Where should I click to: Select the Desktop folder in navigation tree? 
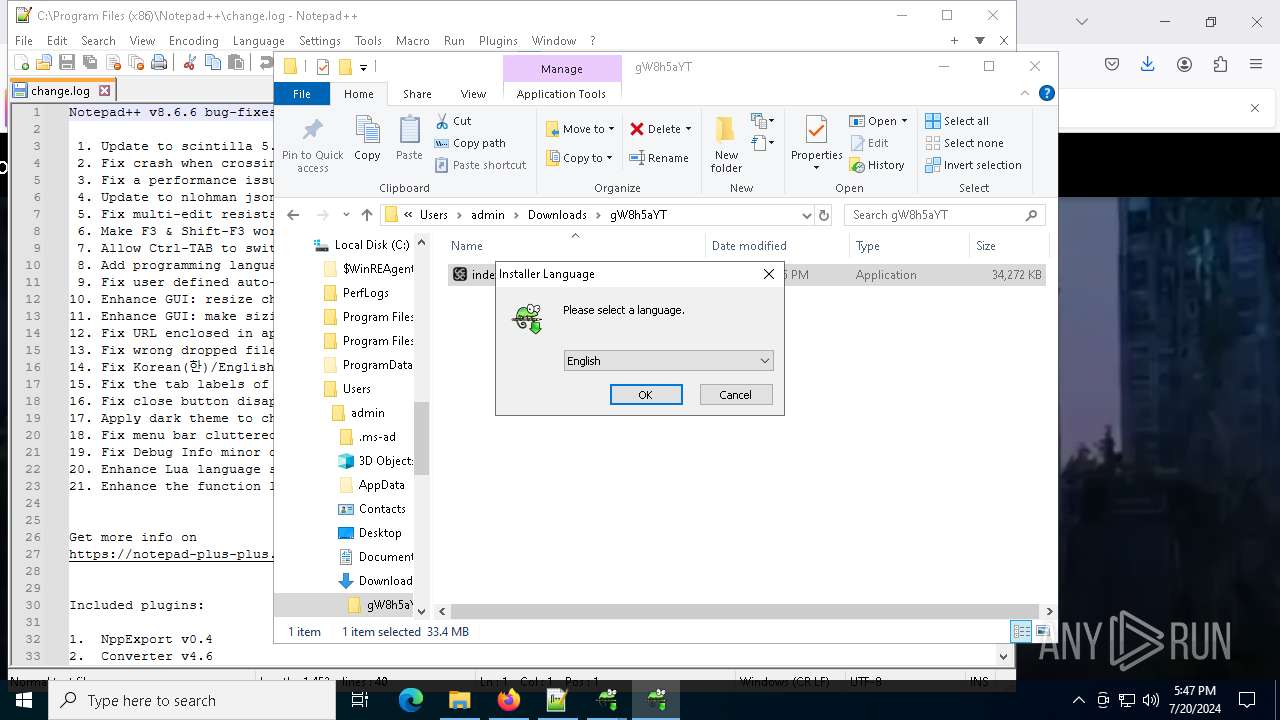[x=380, y=533]
